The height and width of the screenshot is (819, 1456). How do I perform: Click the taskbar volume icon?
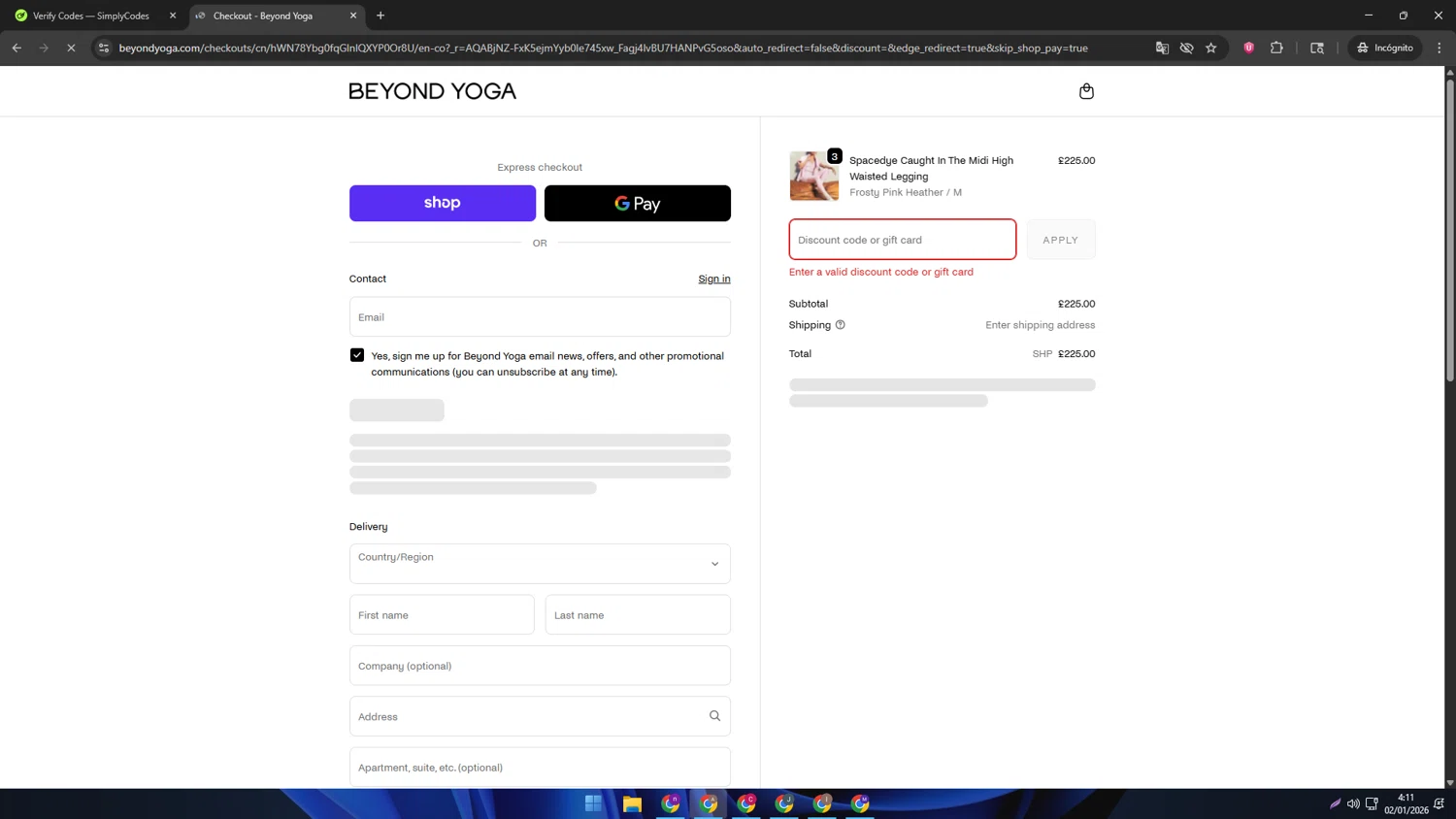[x=1353, y=803]
